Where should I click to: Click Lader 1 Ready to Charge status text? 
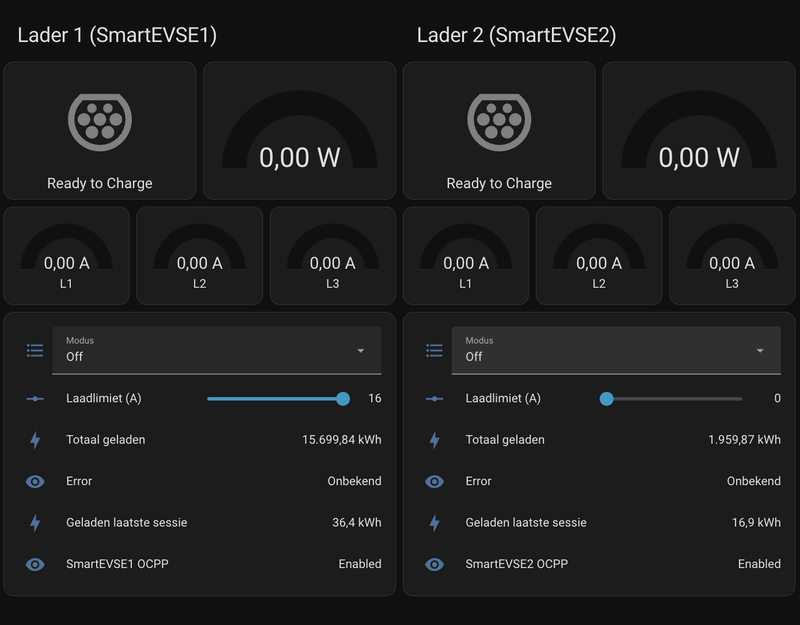click(x=99, y=184)
